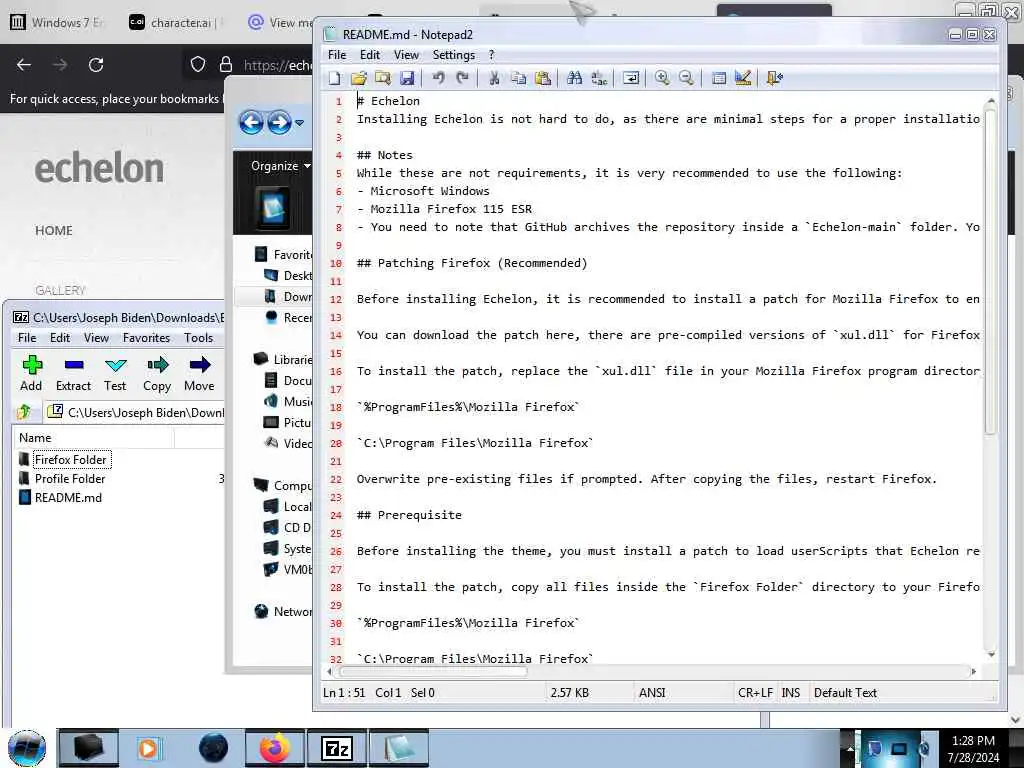This screenshot has width=1024, height=768.
Task: Click Save floppy icon in Notepad2 toolbar
Action: pyautogui.click(x=407, y=78)
